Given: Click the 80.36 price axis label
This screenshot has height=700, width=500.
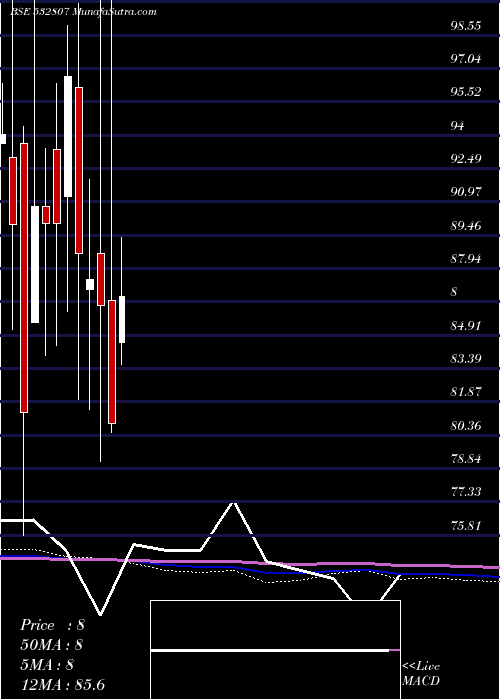Looking at the screenshot, I should pyautogui.click(x=466, y=426).
